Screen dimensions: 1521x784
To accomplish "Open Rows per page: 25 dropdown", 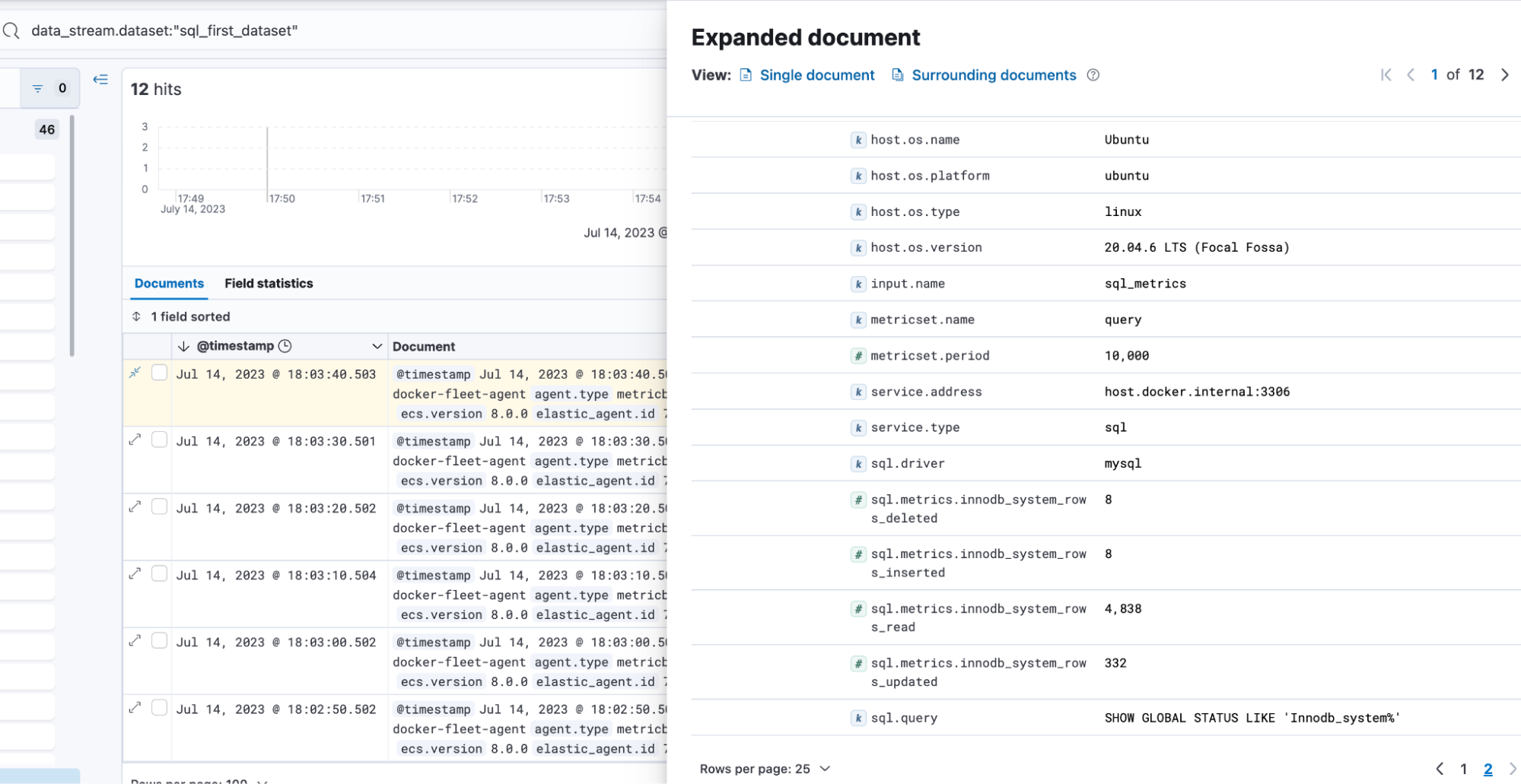I will pos(765,769).
